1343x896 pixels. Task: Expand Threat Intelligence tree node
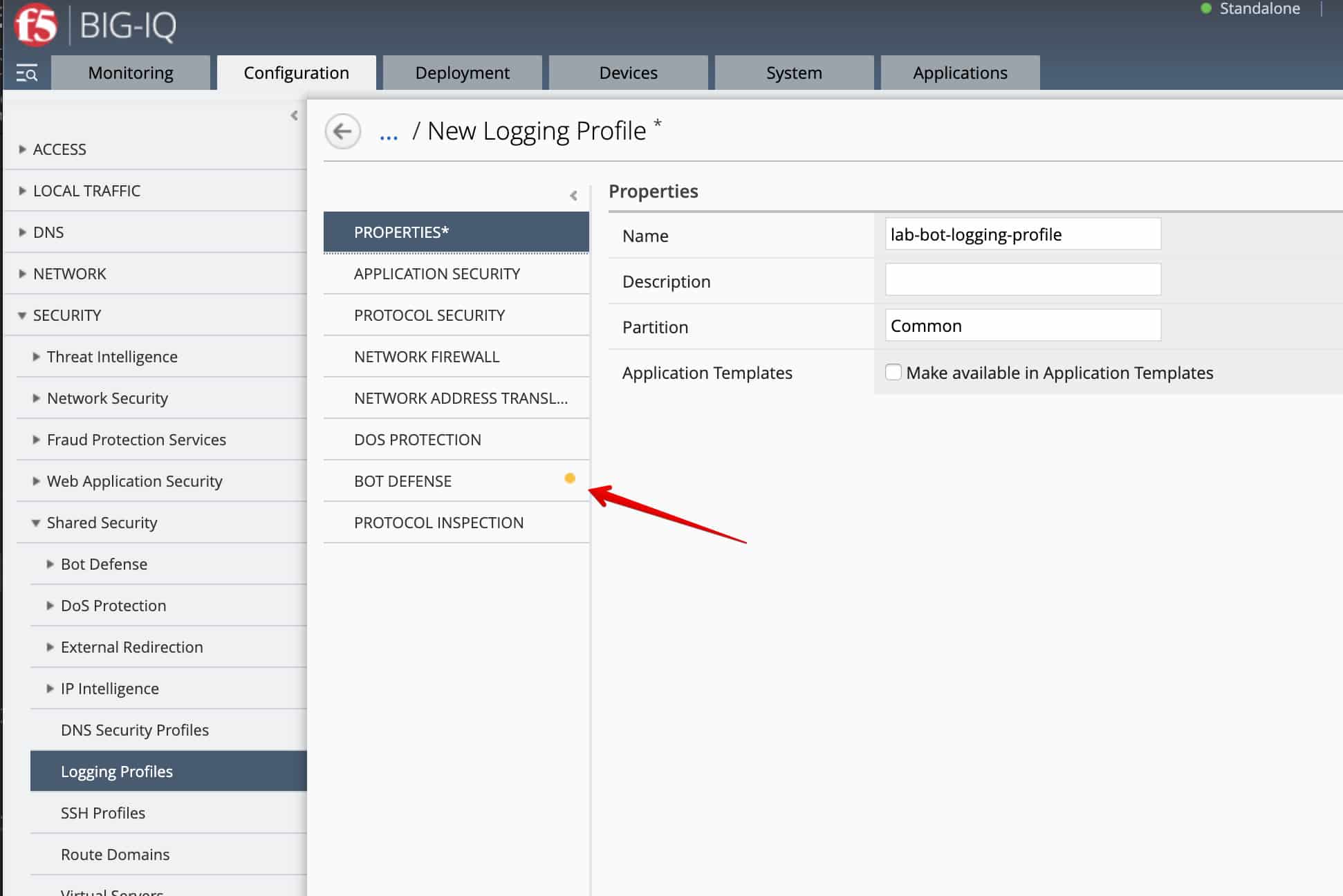[x=37, y=357]
